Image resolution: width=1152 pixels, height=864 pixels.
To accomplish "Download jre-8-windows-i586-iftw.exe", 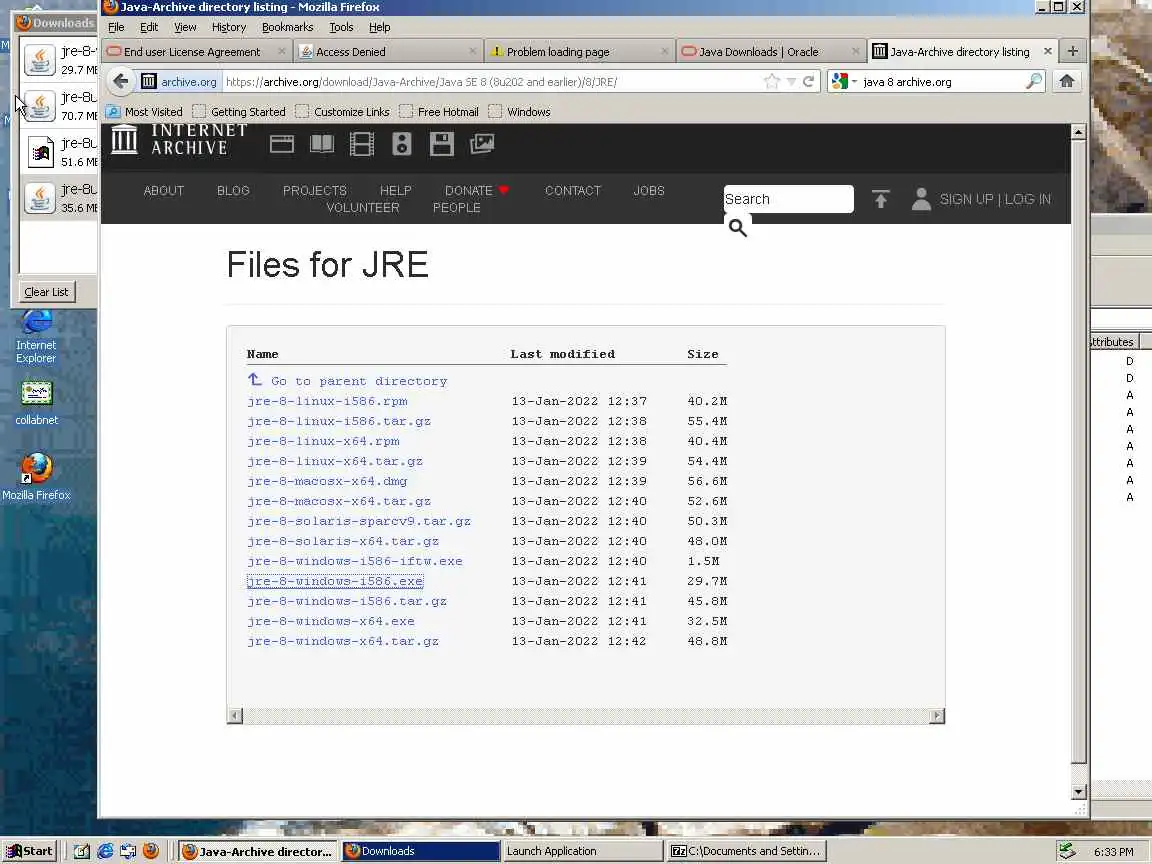I will [355, 561].
